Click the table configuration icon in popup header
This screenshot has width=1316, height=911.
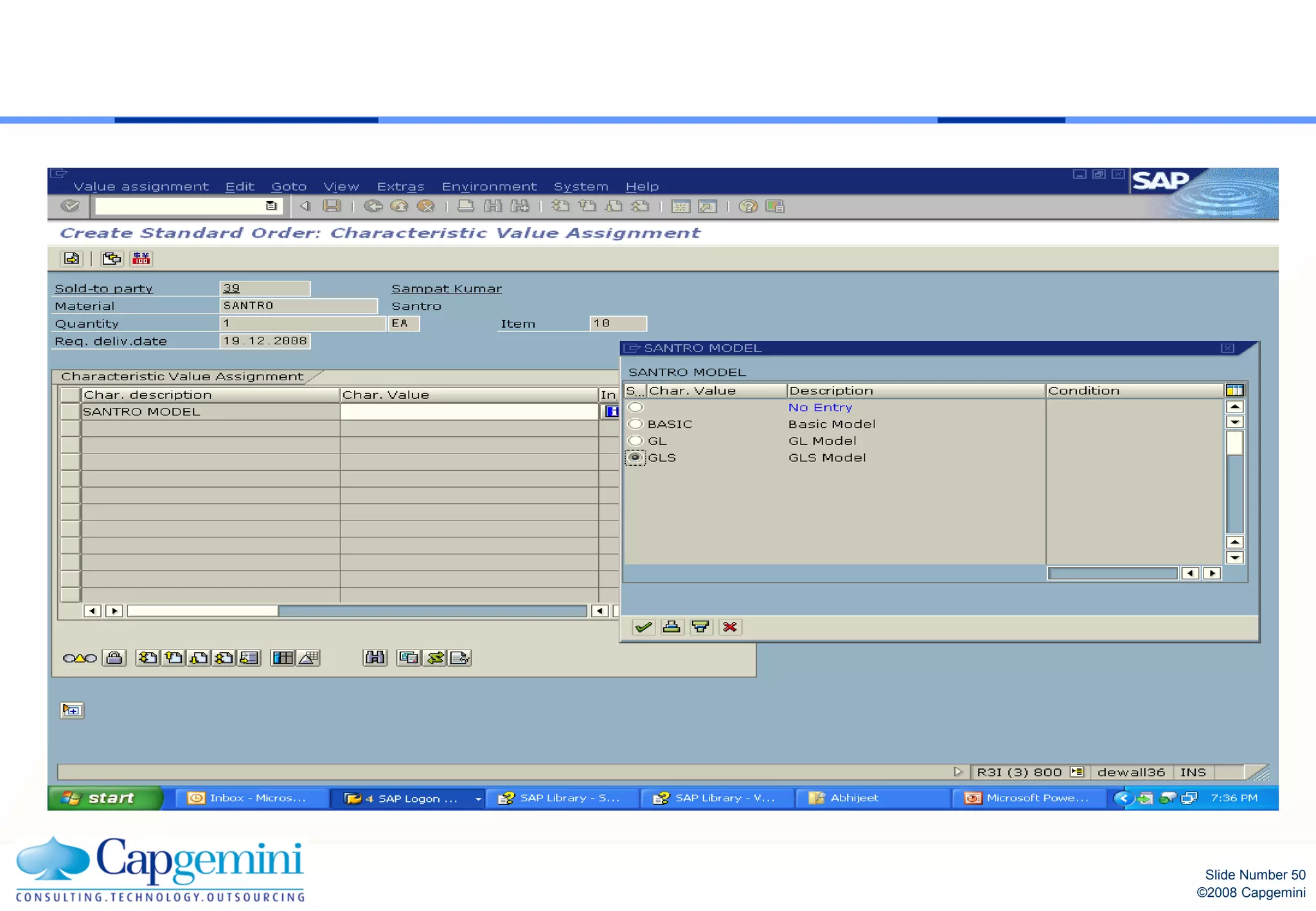click(x=1234, y=390)
